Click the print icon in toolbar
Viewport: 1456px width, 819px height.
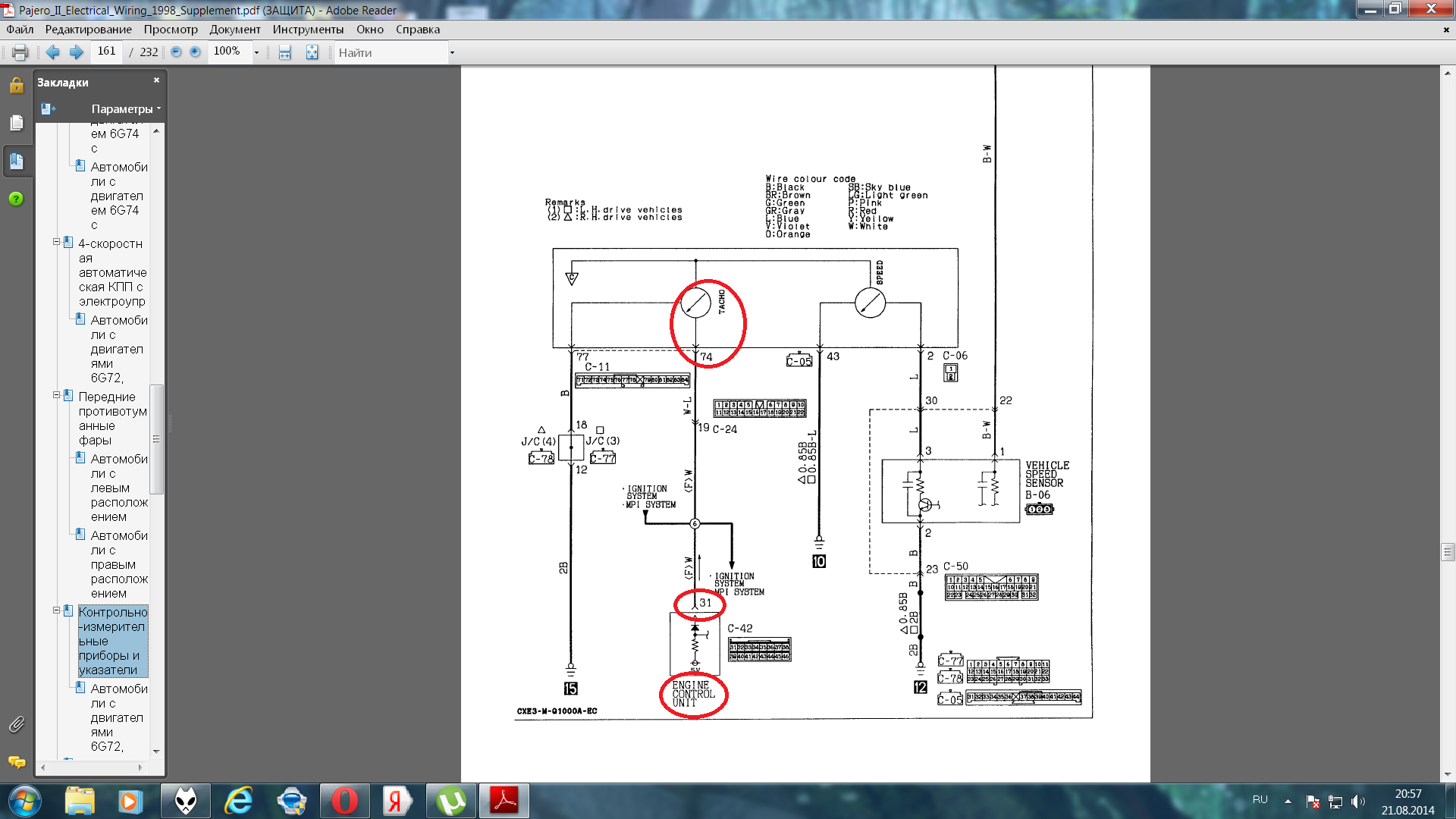tap(20, 52)
